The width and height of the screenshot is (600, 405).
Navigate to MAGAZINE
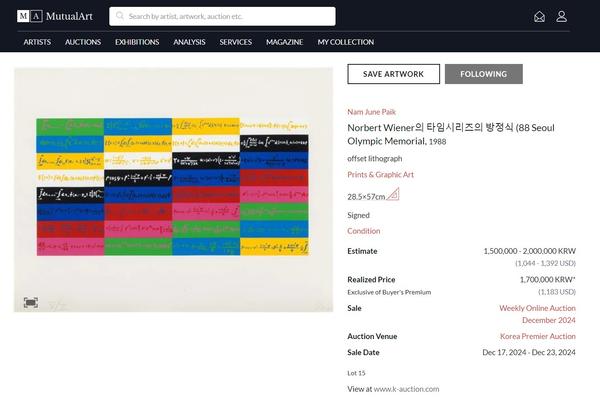click(x=284, y=42)
